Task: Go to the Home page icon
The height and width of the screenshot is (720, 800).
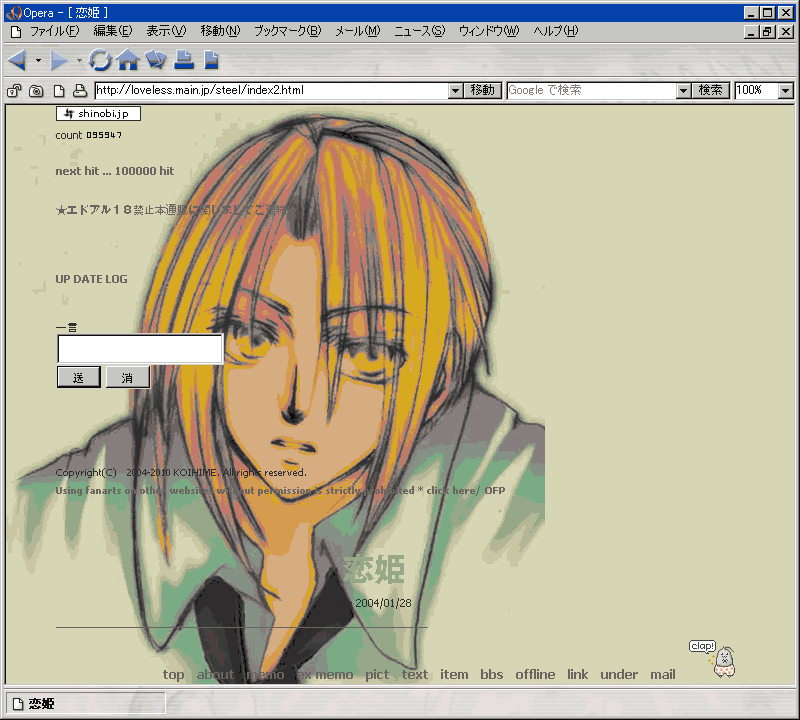Action: (128, 60)
